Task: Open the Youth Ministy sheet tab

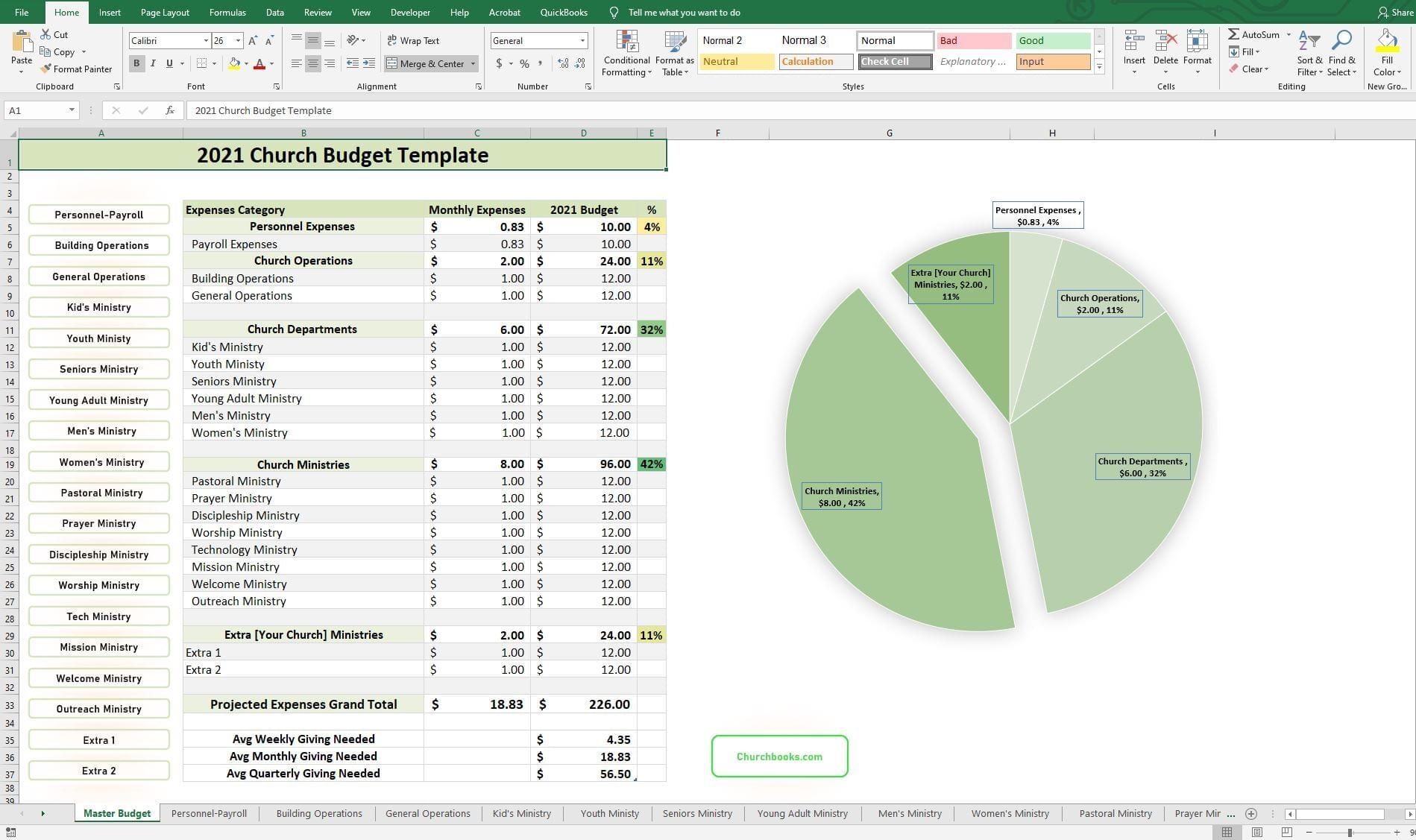Action: click(x=608, y=813)
